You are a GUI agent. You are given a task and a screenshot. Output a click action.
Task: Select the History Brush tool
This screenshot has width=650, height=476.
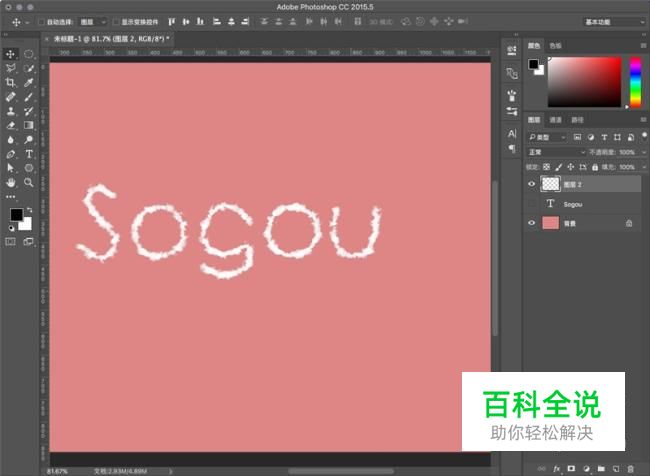coord(29,111)
